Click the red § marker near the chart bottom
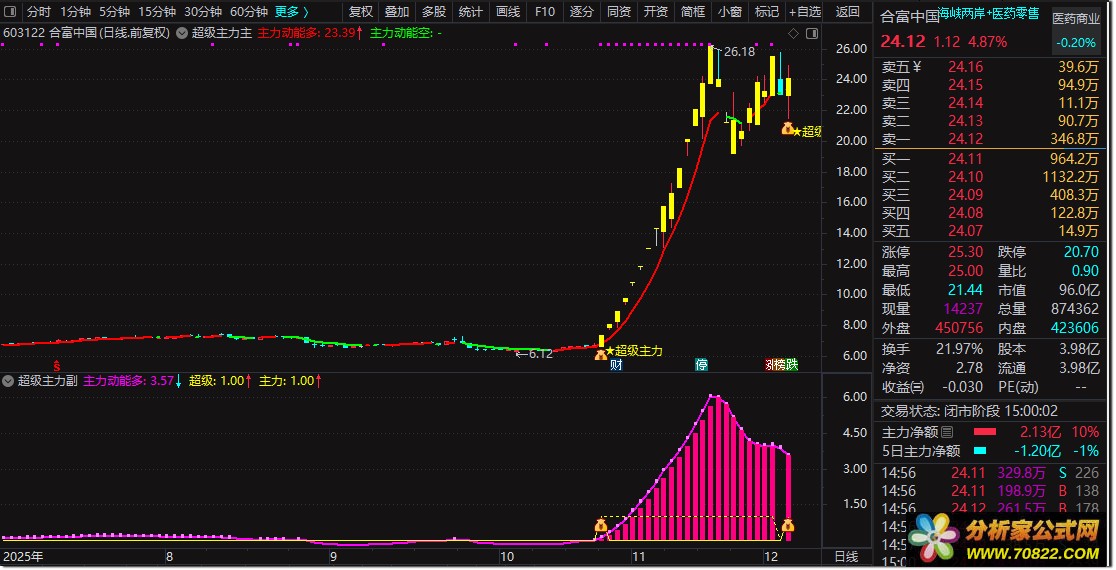The width and height of the screenshot is (1116, 570). pyautogui.click(x=57, y=365)
